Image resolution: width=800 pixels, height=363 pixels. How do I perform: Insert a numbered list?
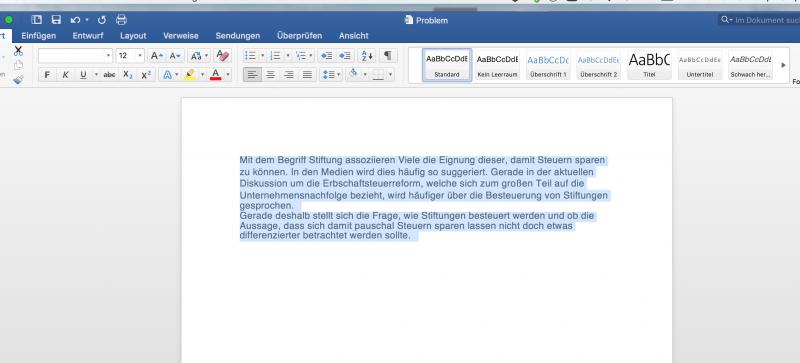tap(275, 56)
